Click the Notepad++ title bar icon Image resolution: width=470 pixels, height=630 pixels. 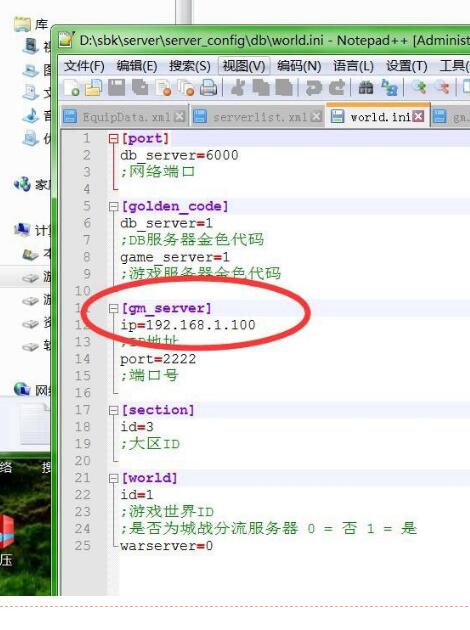[x=67, y=40]
